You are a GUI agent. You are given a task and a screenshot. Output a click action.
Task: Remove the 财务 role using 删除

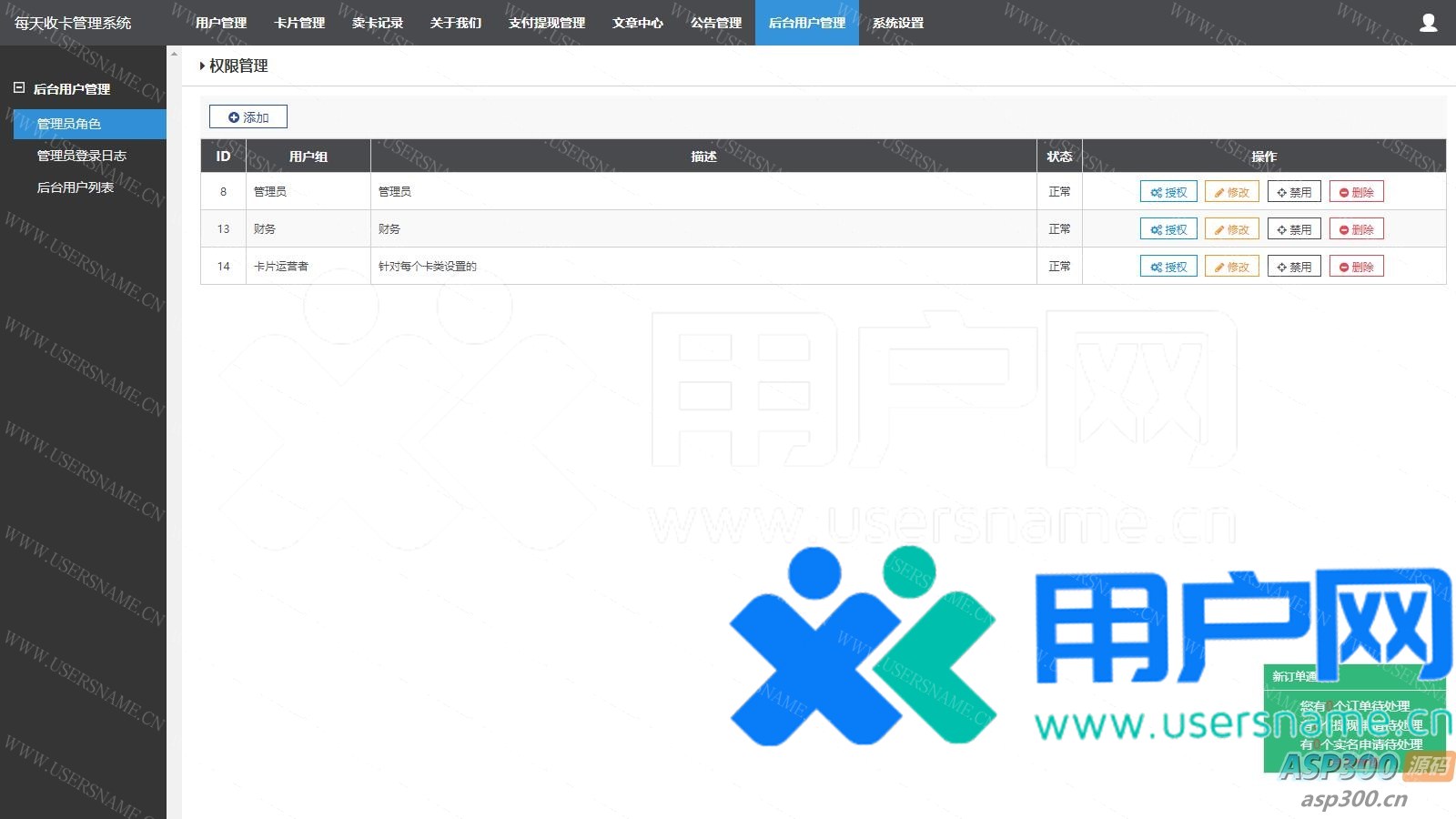tap(1356, 229)
